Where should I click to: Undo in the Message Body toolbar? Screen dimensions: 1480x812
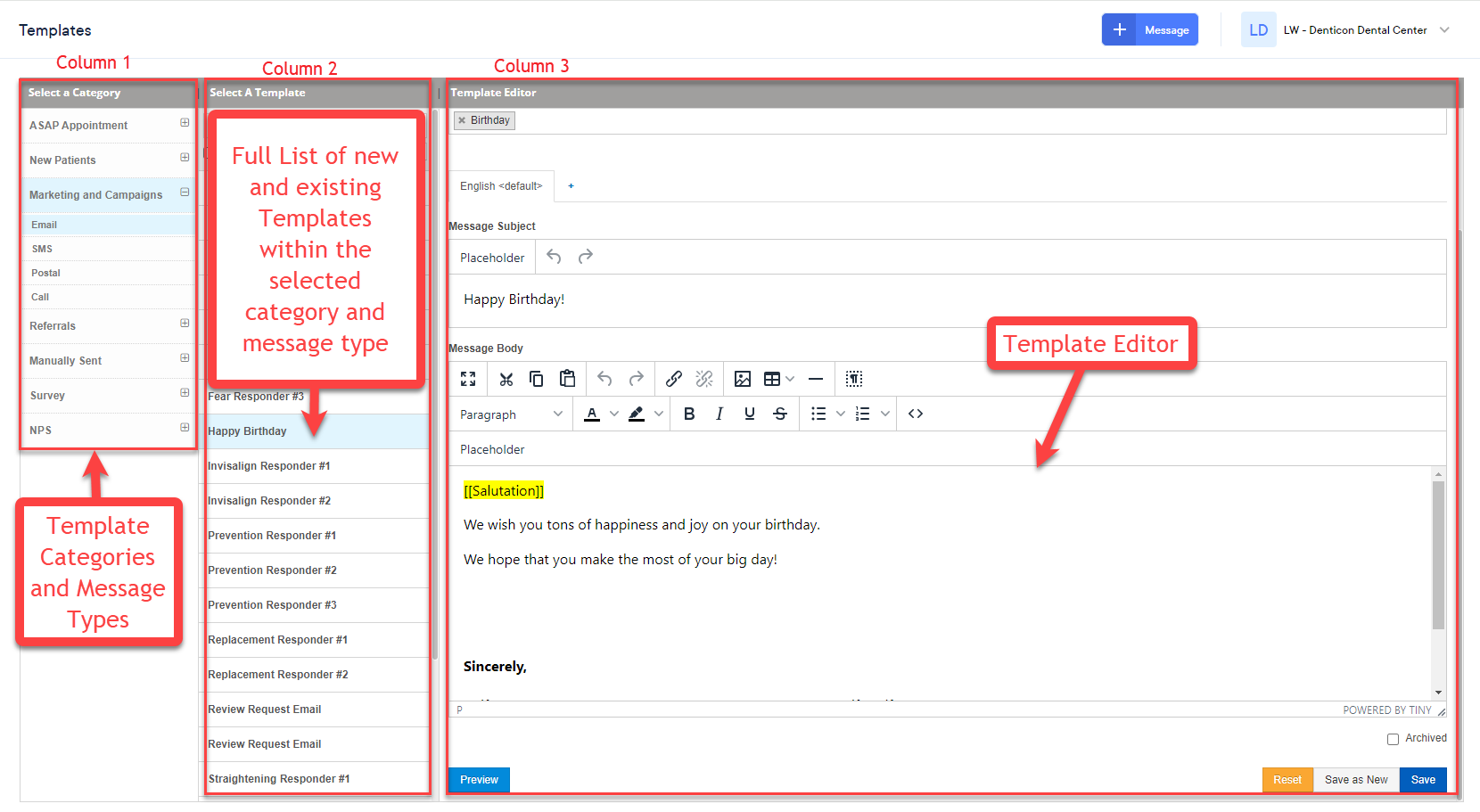[604, 379]
